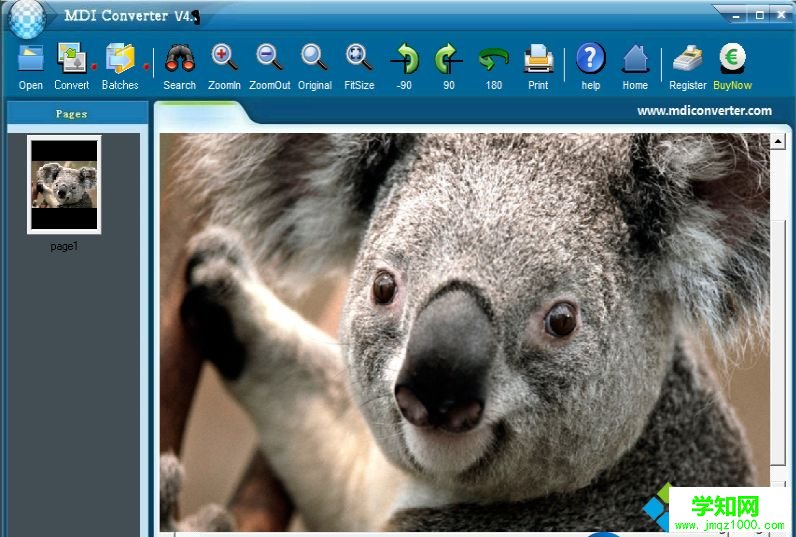Print the document with Print icon
The height and width of the screenshot is (537, 796).
click(x=538, y=58)
